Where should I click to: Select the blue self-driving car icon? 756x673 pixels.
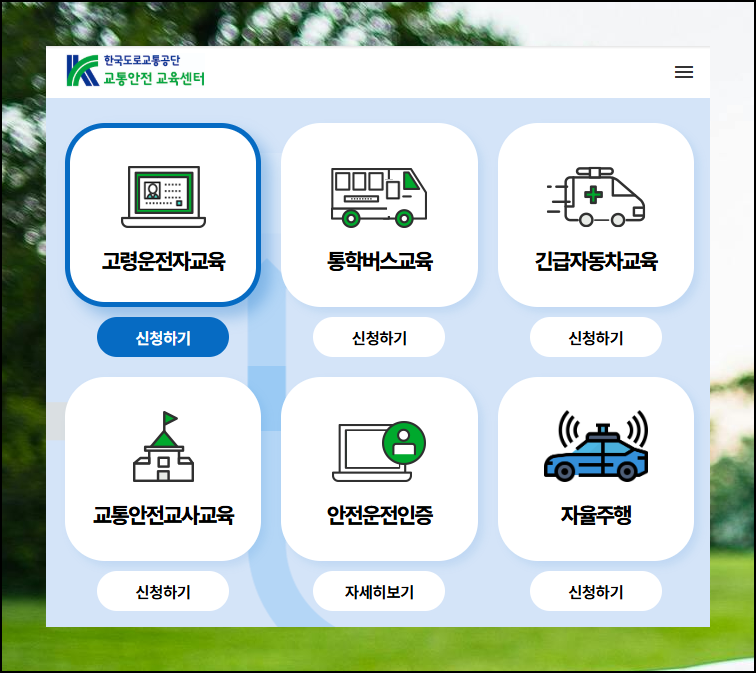point(596,446)
